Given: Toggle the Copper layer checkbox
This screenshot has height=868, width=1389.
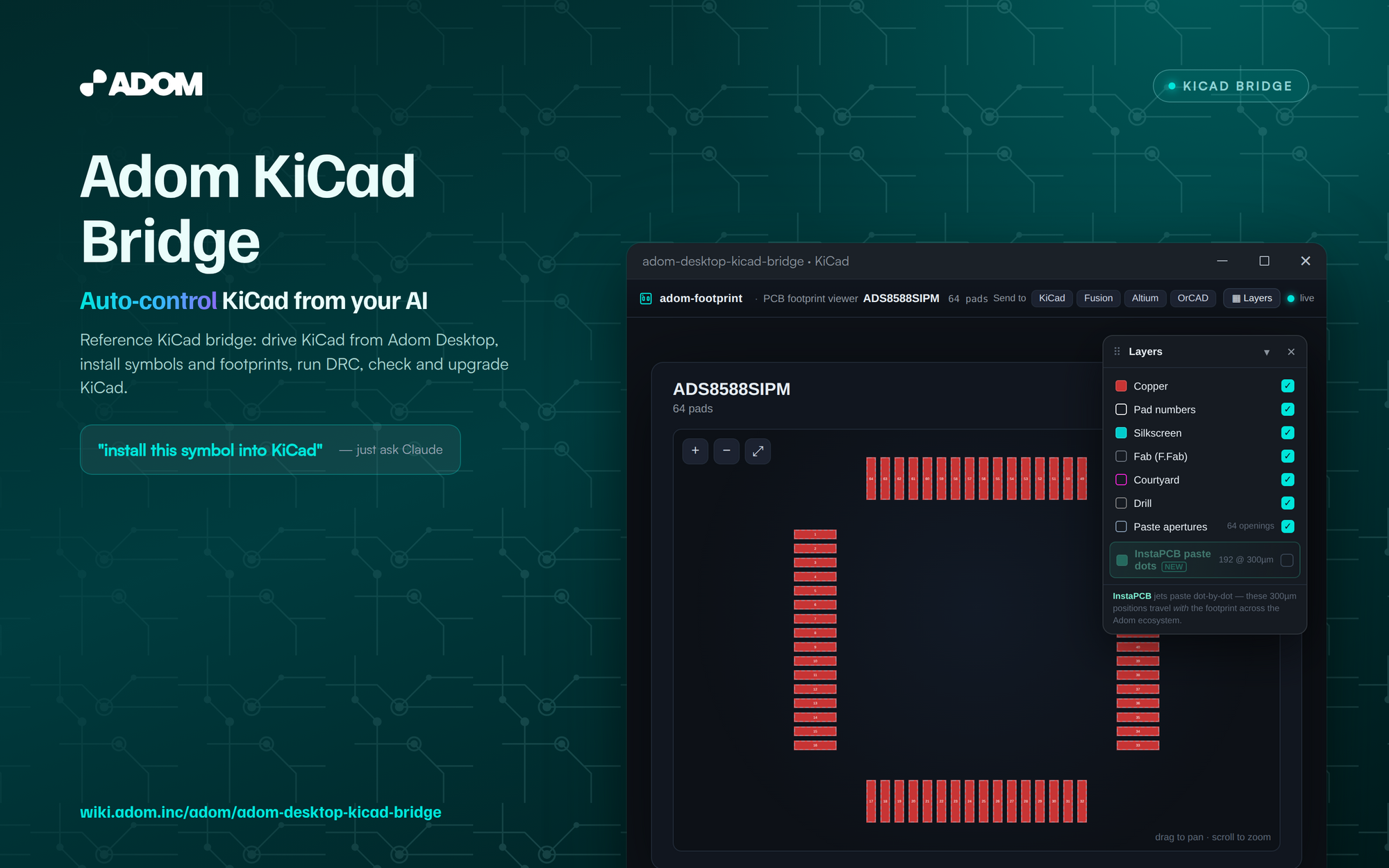Looking at the screenshot, I should 1288,386.
